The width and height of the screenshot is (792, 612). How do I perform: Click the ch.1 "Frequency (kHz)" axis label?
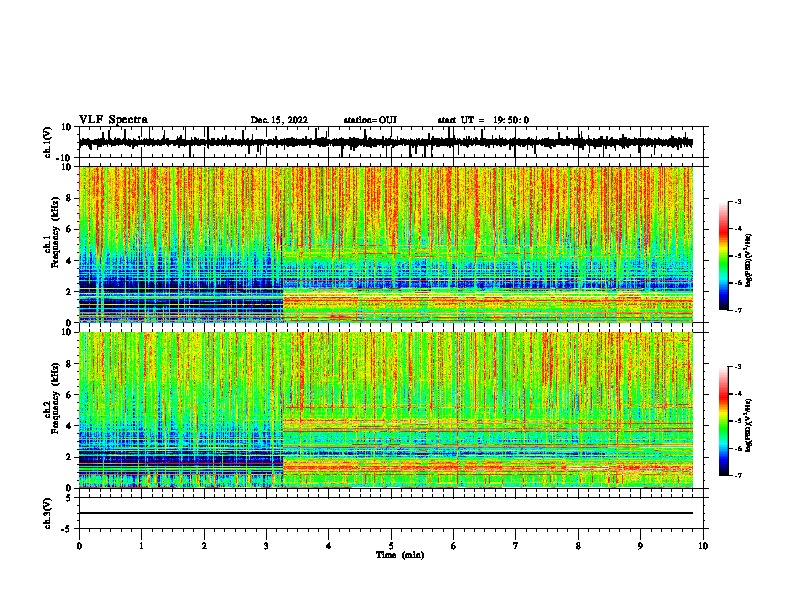click(56, 232)
